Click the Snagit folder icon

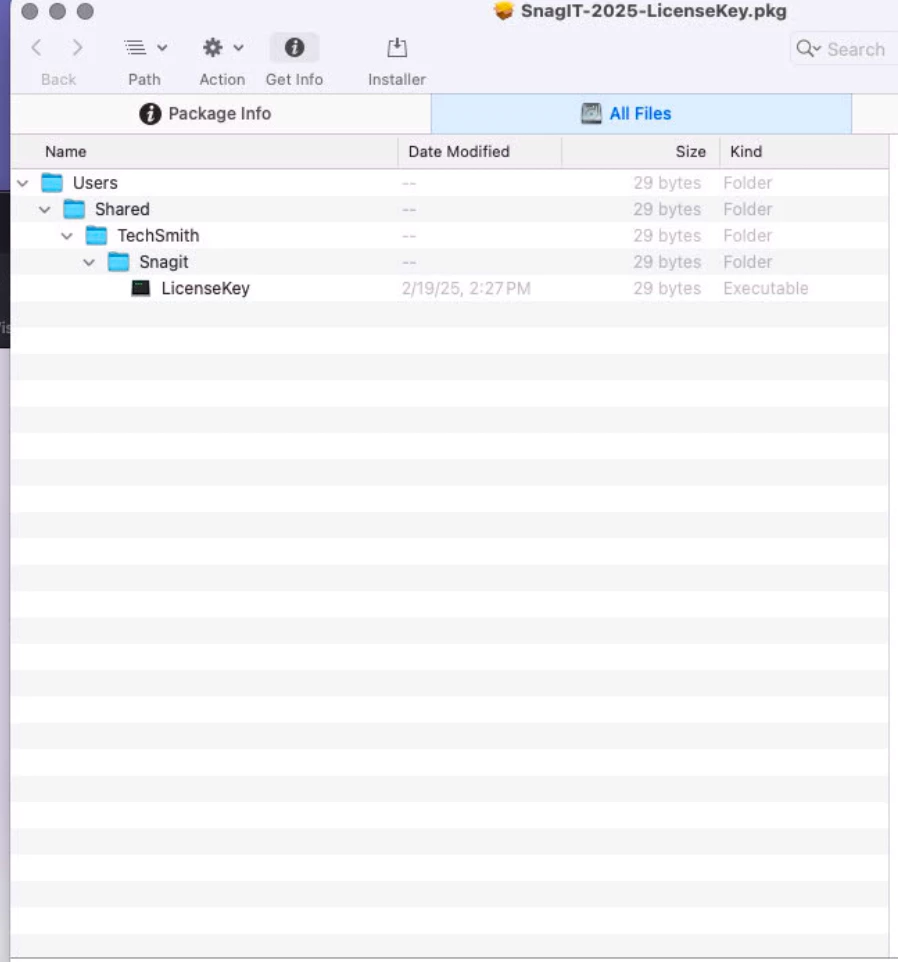pyautogui.click(x=118, y=262)
